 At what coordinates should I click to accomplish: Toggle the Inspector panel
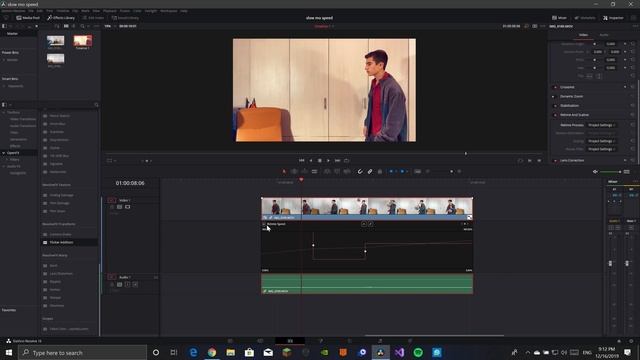613,18
